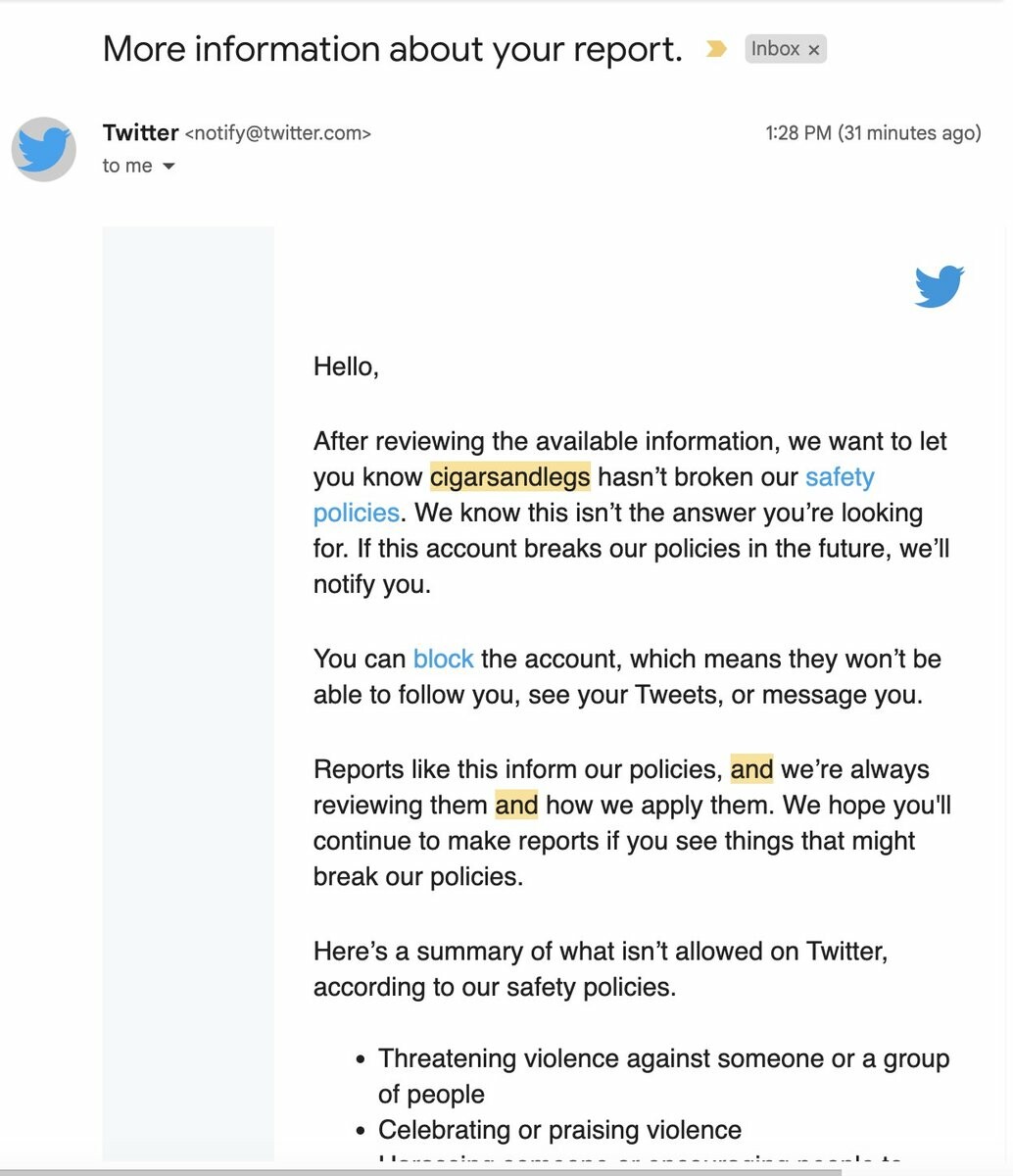The width and height of the screenshot is (1013, 1176).
Task: Click the sender name "Twitter"
Action: pyautogui.click(x=140, y=132)
